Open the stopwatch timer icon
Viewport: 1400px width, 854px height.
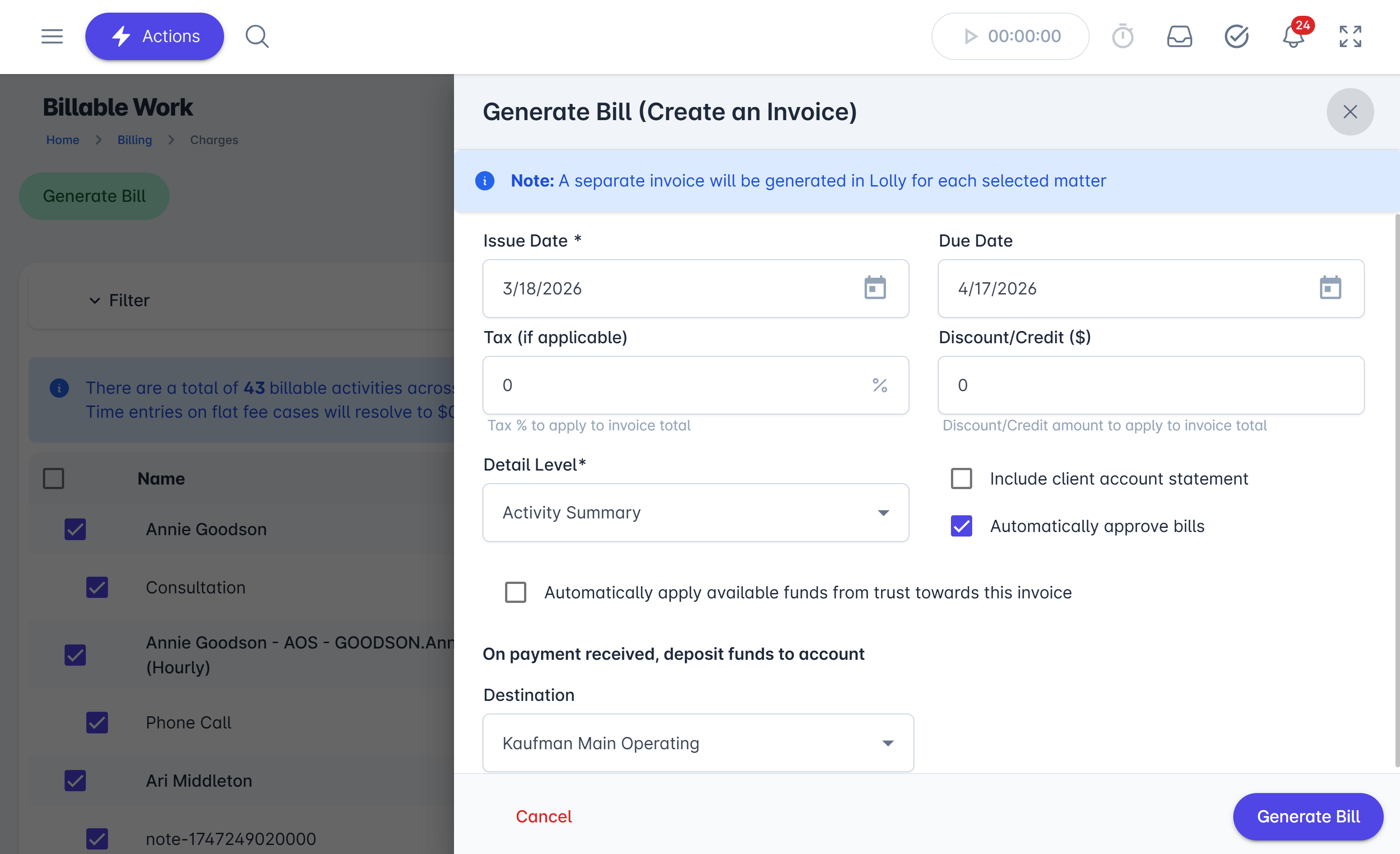click(1123, 36)
